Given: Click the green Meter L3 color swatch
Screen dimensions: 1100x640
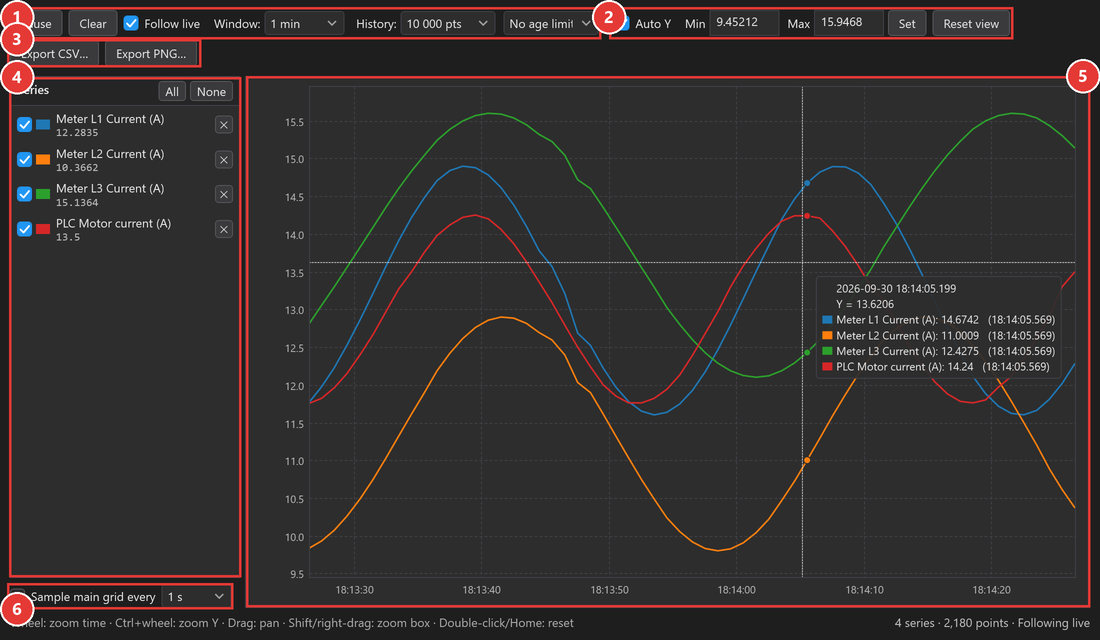Looking at the screenshot, I should click(43, 194).
